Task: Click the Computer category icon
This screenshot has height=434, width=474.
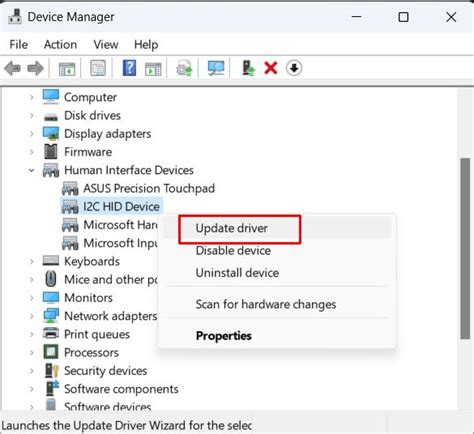Action: click(51, 97)
